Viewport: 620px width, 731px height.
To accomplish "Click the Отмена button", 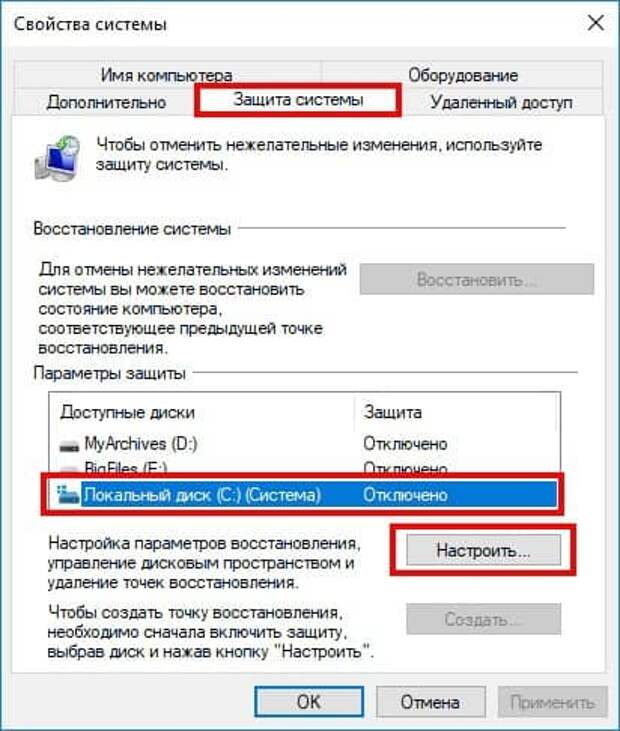I will point(430,702).
